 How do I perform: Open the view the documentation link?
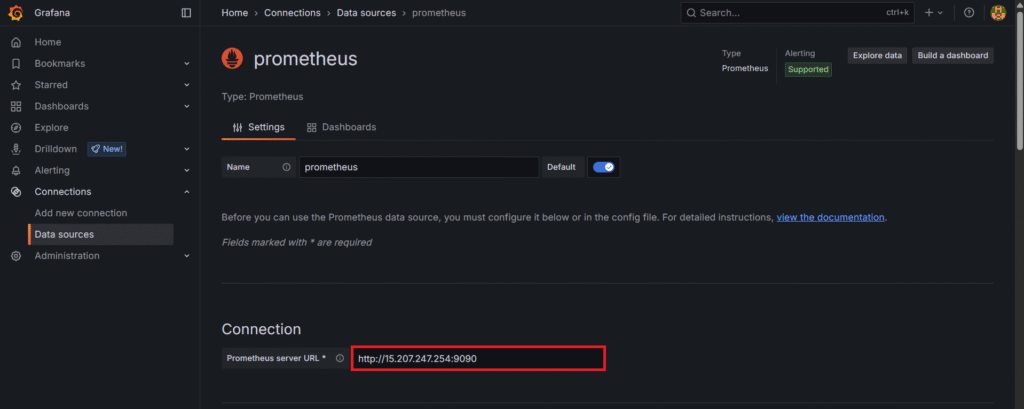(x=831, y=217)
